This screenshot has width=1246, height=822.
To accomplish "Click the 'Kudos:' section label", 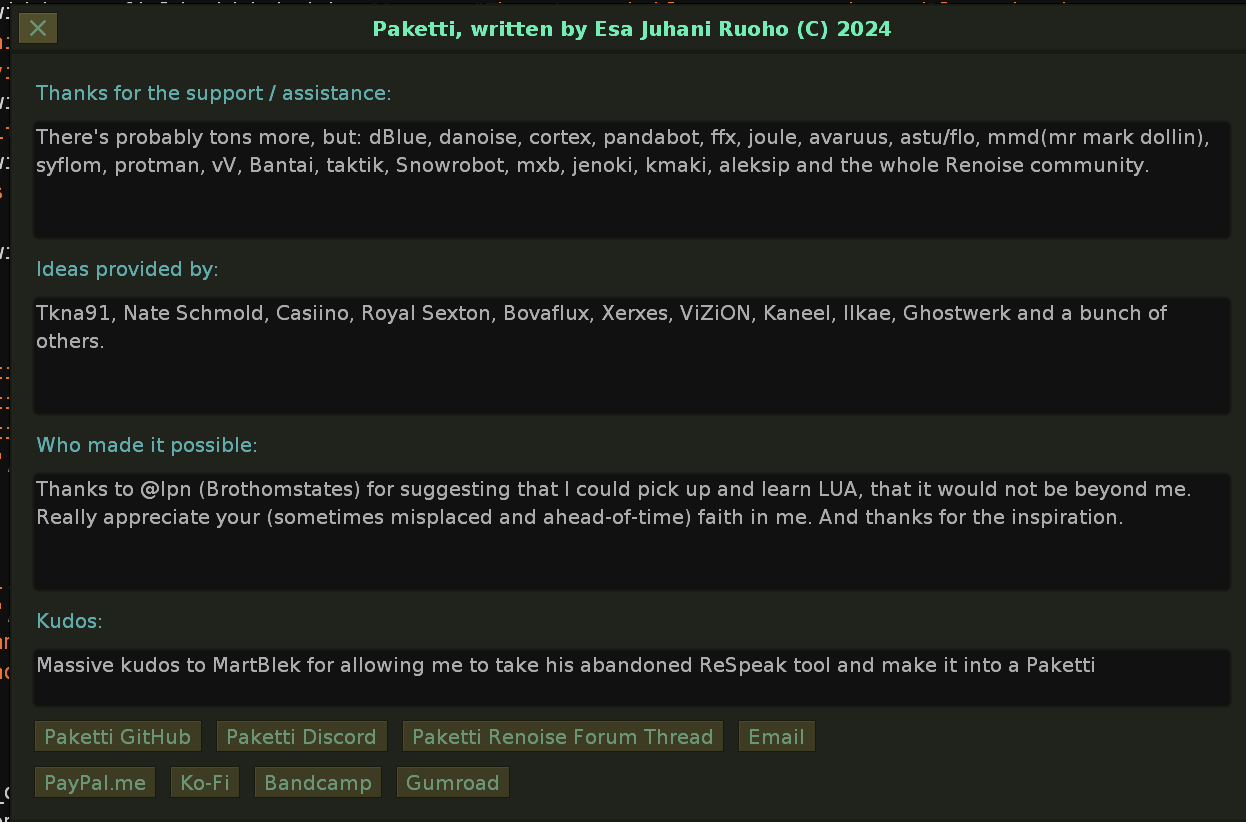I will pyautogui.click(x=69, y=621).
